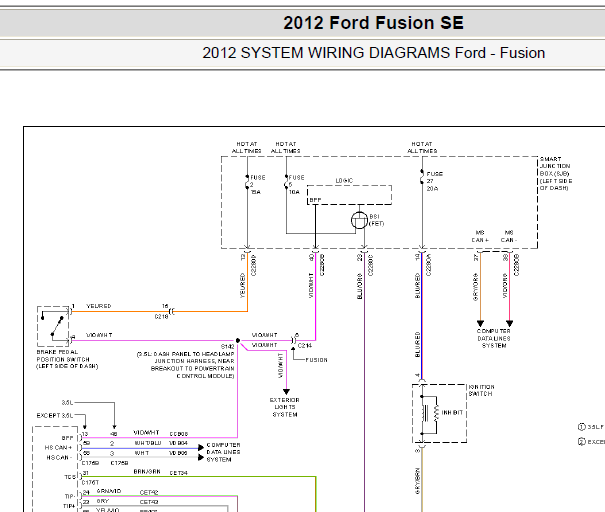Click the vertical BLU/ORG wire label

point(360,286)
